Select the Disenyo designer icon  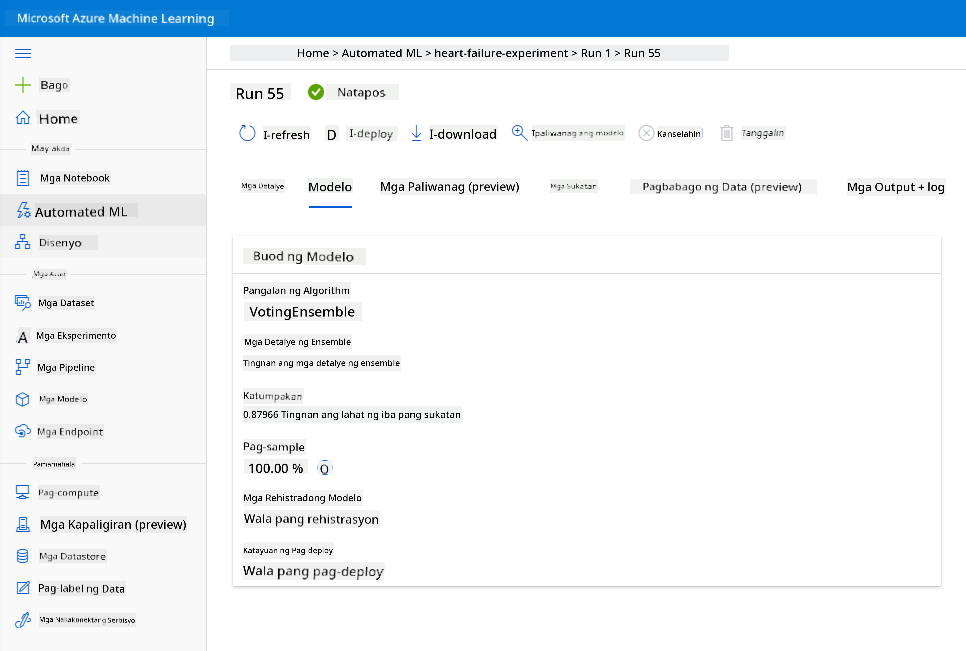23,242
